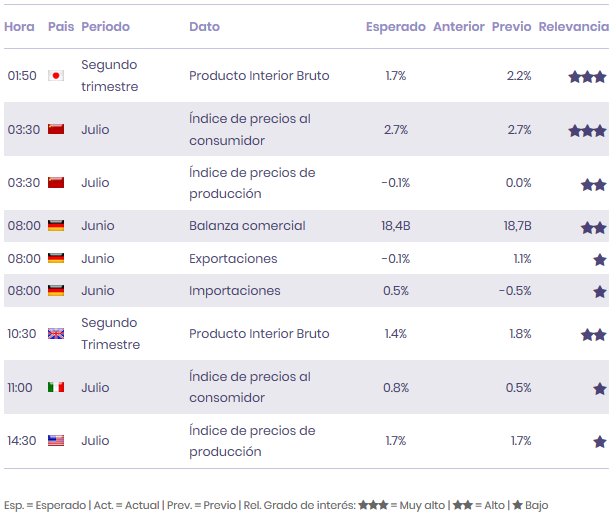Screen dimensions: 616x517
Task: Click the United Kingdom flag icon
Action: 56,334
